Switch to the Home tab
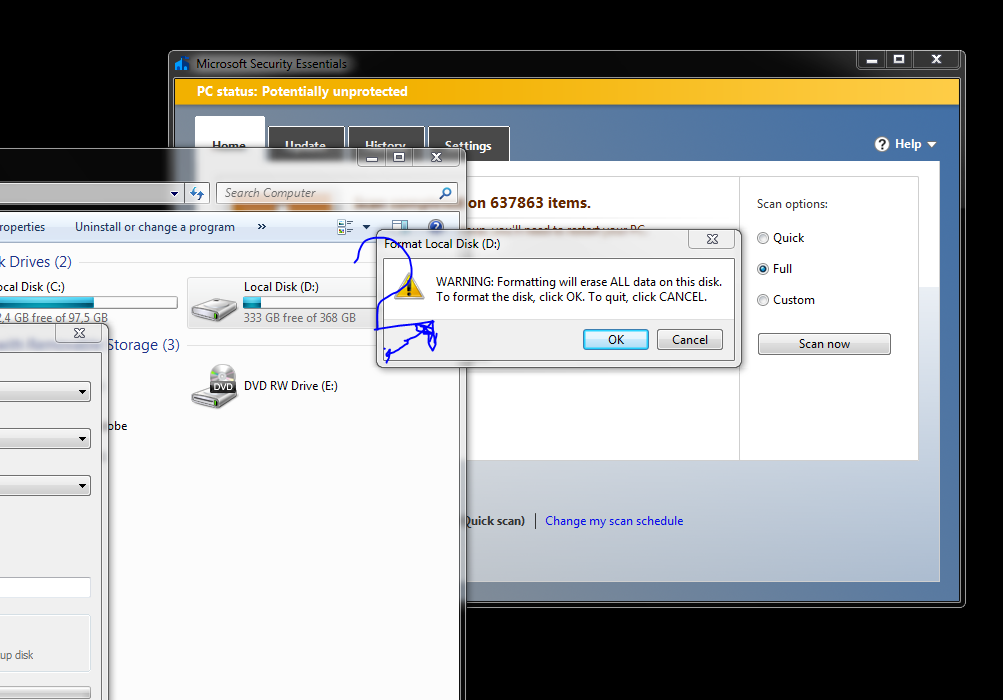 [229, 133]
